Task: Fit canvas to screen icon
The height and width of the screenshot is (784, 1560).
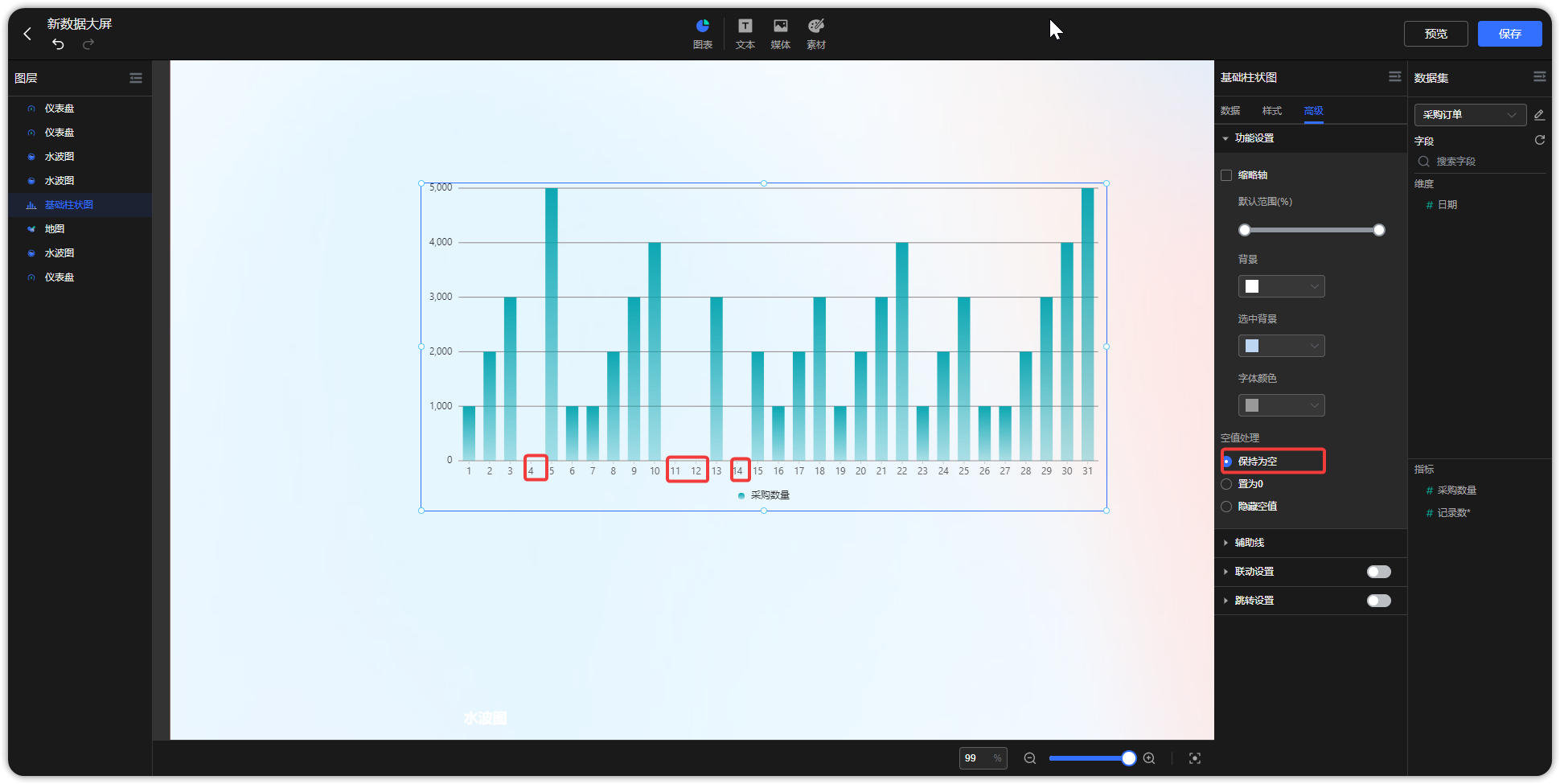Action: [1195, 758]
